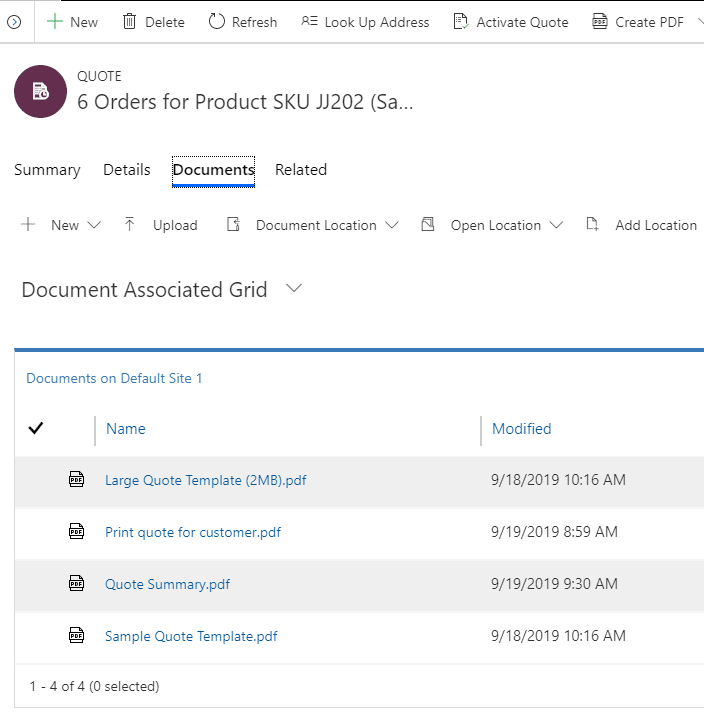Image resolution: width=704 pixels, height=712 pixels.
Task: Open Large Quote Template (2MB).pdf link
Action: [205, 480]
